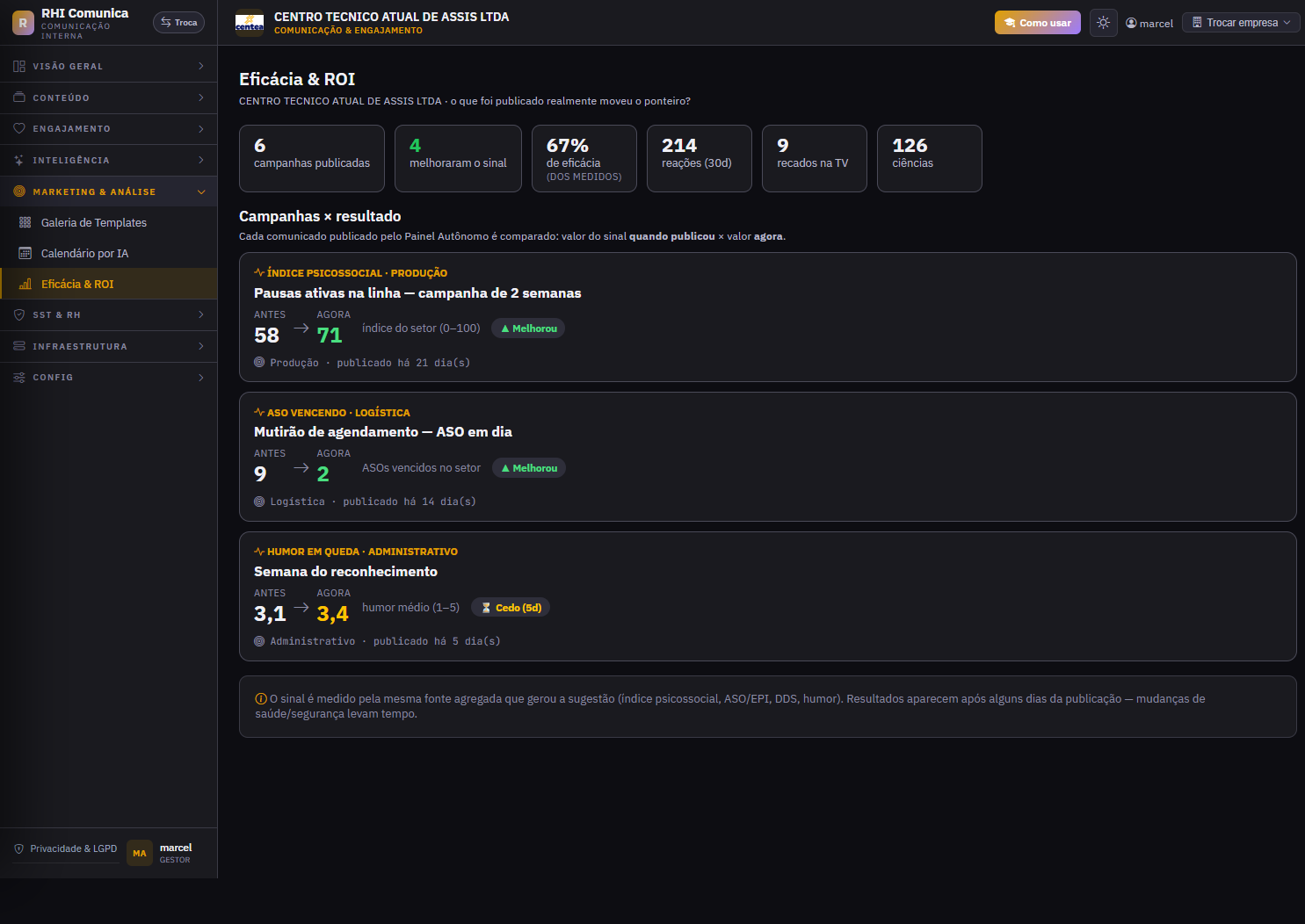Click the 3,4 AGORA humor value
1305x924 pixels.
(332, 614)
